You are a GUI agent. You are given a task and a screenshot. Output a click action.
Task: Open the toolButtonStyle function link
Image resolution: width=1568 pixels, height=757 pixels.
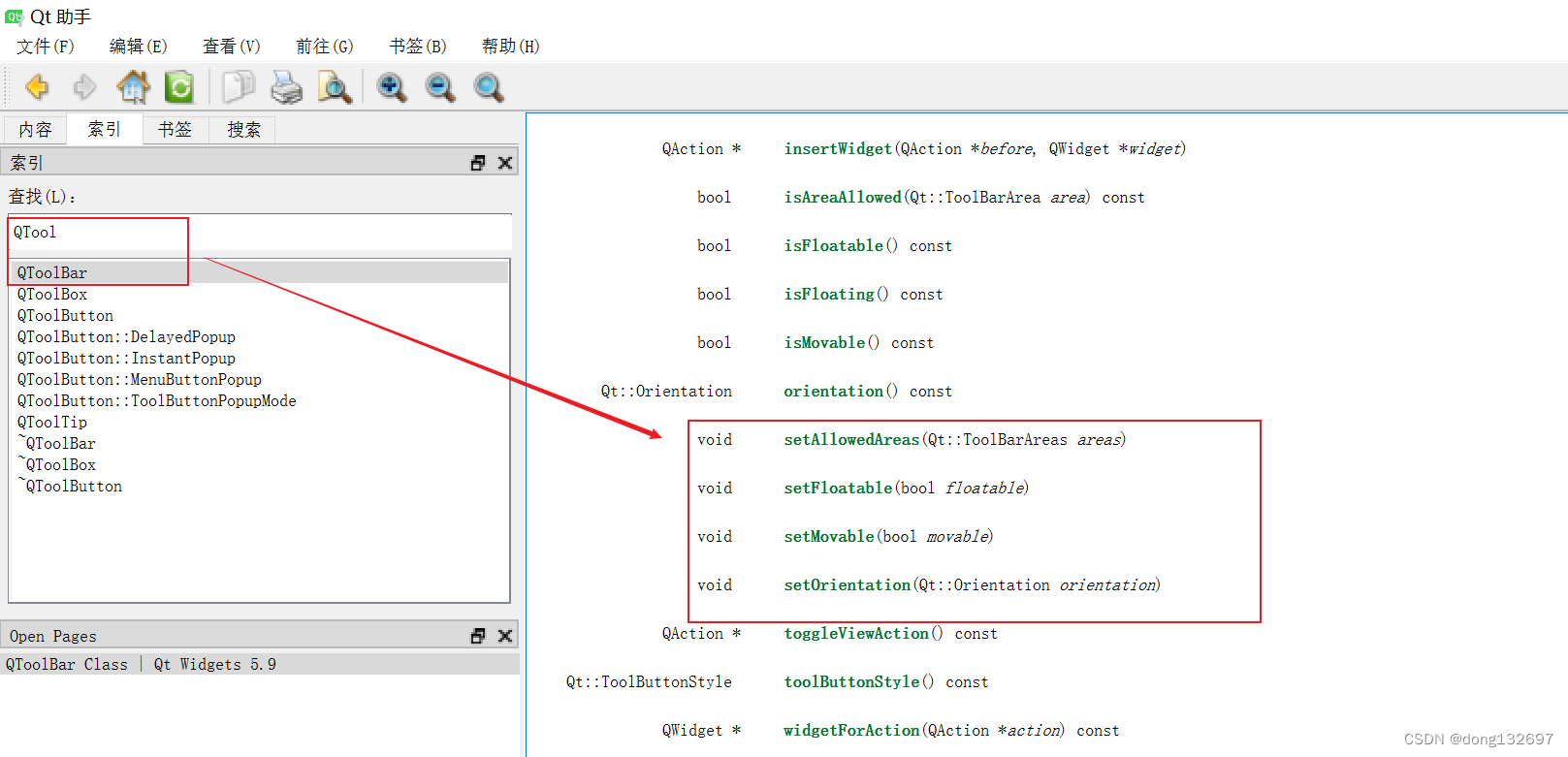tap(851, 681)
